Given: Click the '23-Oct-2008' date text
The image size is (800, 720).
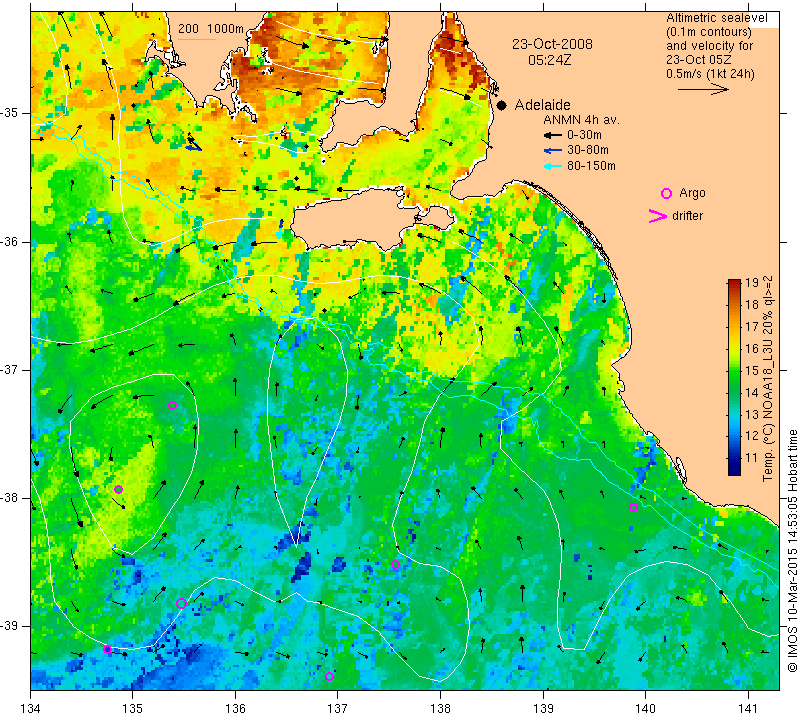Looking at the screenshot, I should 553,44.
